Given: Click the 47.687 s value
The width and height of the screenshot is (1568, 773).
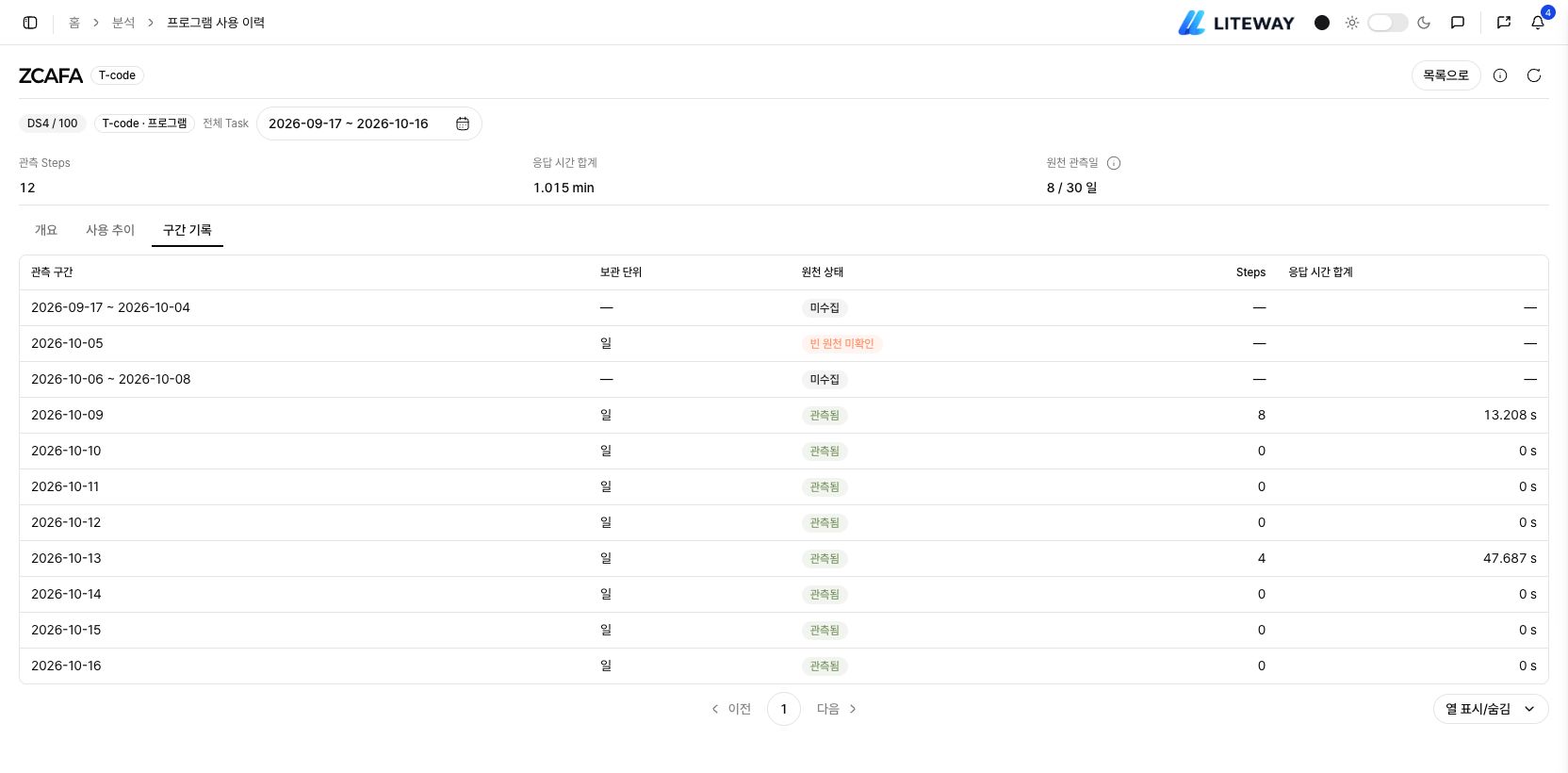Looking at the screenshot, I should 1510,559.
